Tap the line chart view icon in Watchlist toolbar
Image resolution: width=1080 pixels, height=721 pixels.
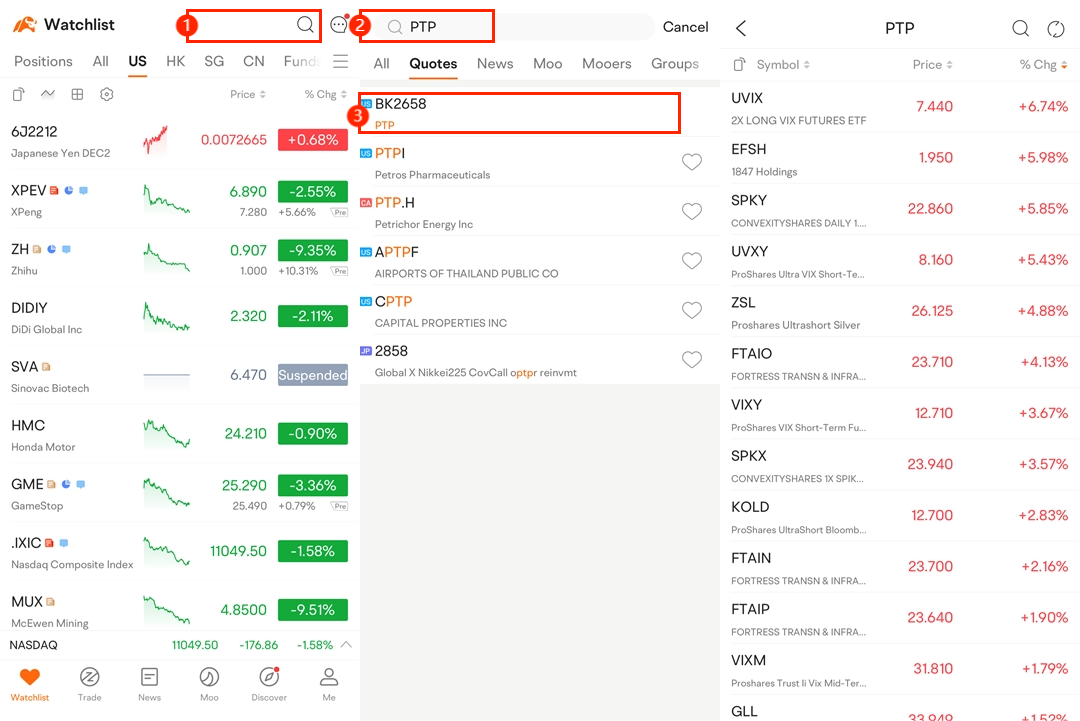pos(48,94)
